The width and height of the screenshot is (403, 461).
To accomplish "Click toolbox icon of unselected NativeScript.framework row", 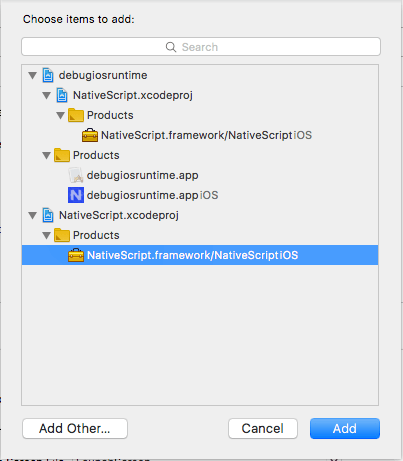I will coord(90,135).
